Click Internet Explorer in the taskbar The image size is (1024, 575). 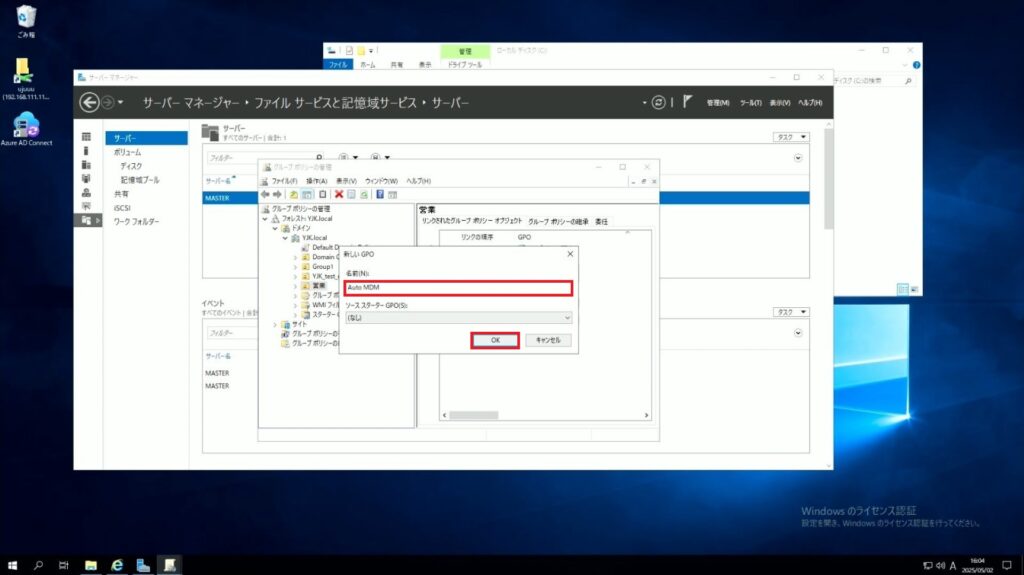coord(117,565)
